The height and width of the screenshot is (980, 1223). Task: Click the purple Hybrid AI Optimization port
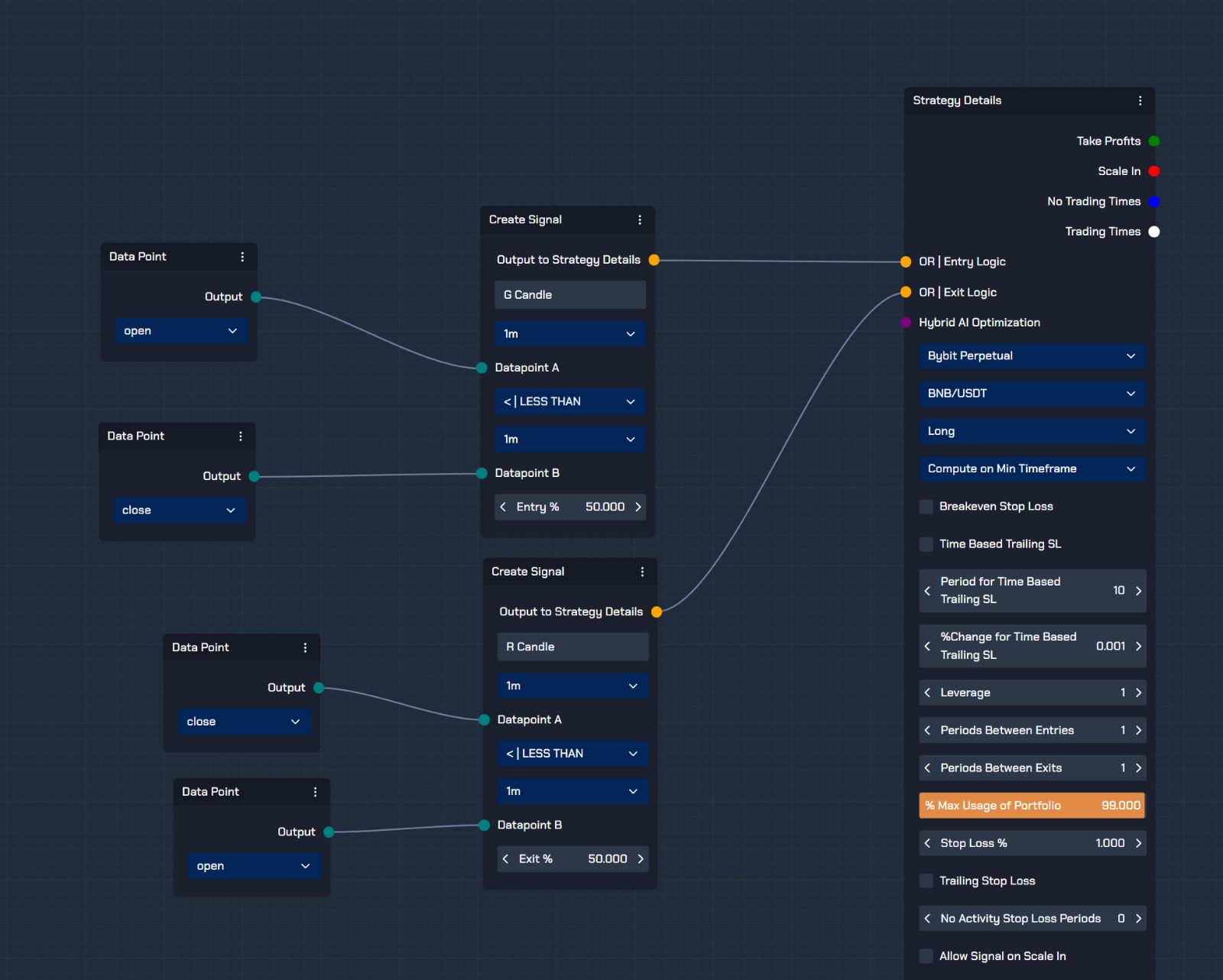click(906, 322)
